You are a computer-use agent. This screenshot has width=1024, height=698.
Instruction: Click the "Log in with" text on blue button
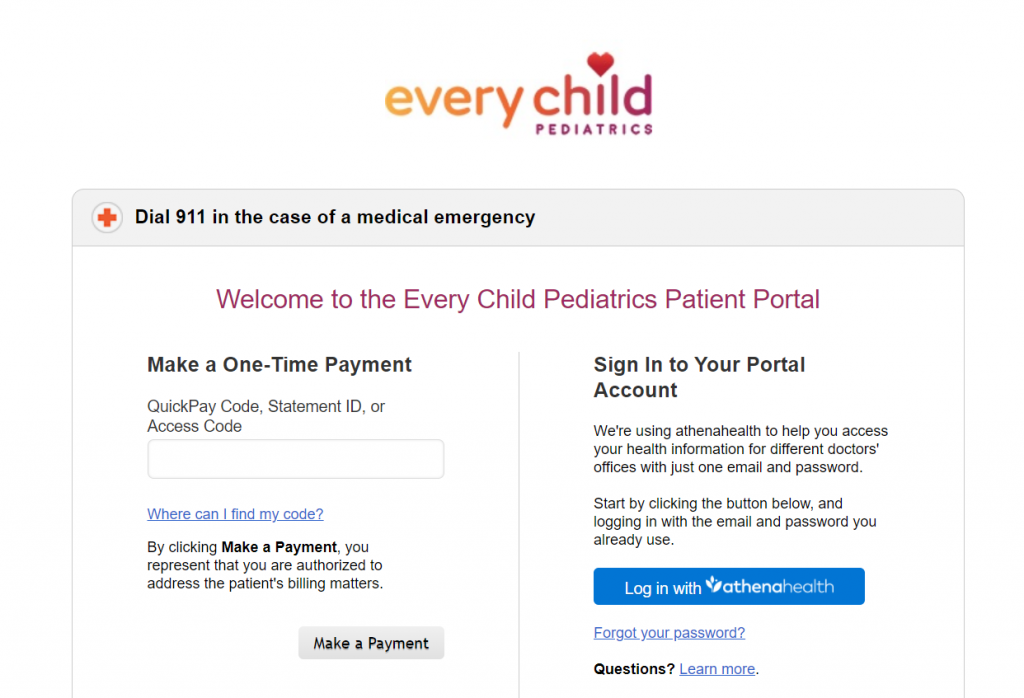tap(663, 588)
